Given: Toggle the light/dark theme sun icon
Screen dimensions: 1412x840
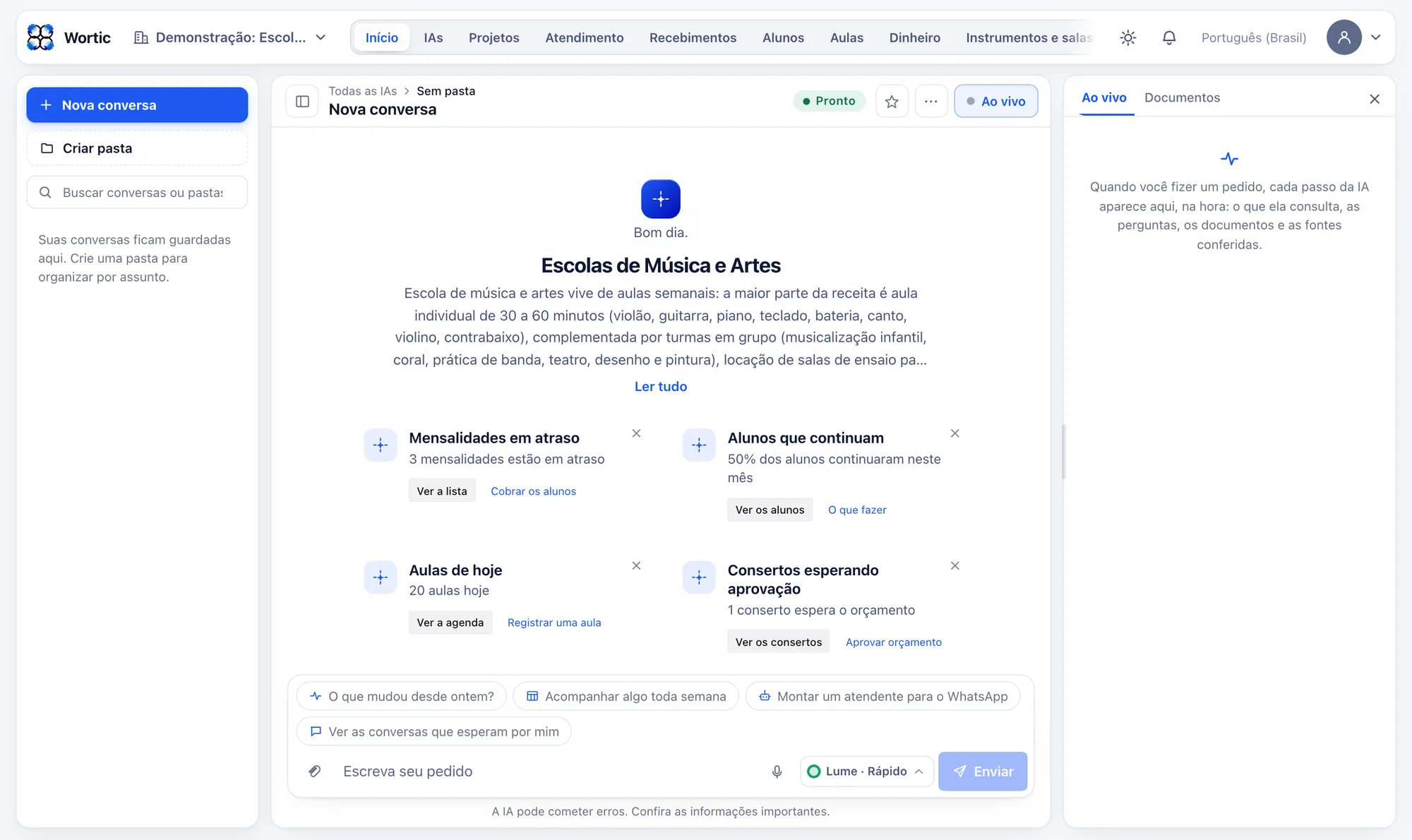Looking at the screenshot, I should tap(1128, 37).
